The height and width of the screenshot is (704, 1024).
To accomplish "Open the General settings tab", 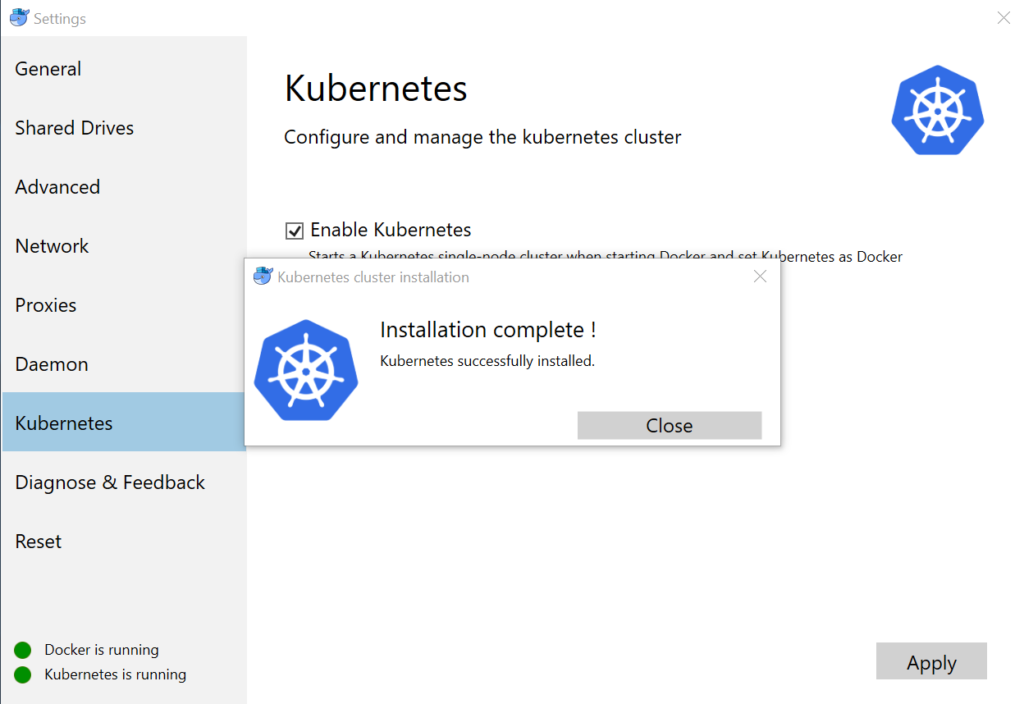I will (48, 69).
